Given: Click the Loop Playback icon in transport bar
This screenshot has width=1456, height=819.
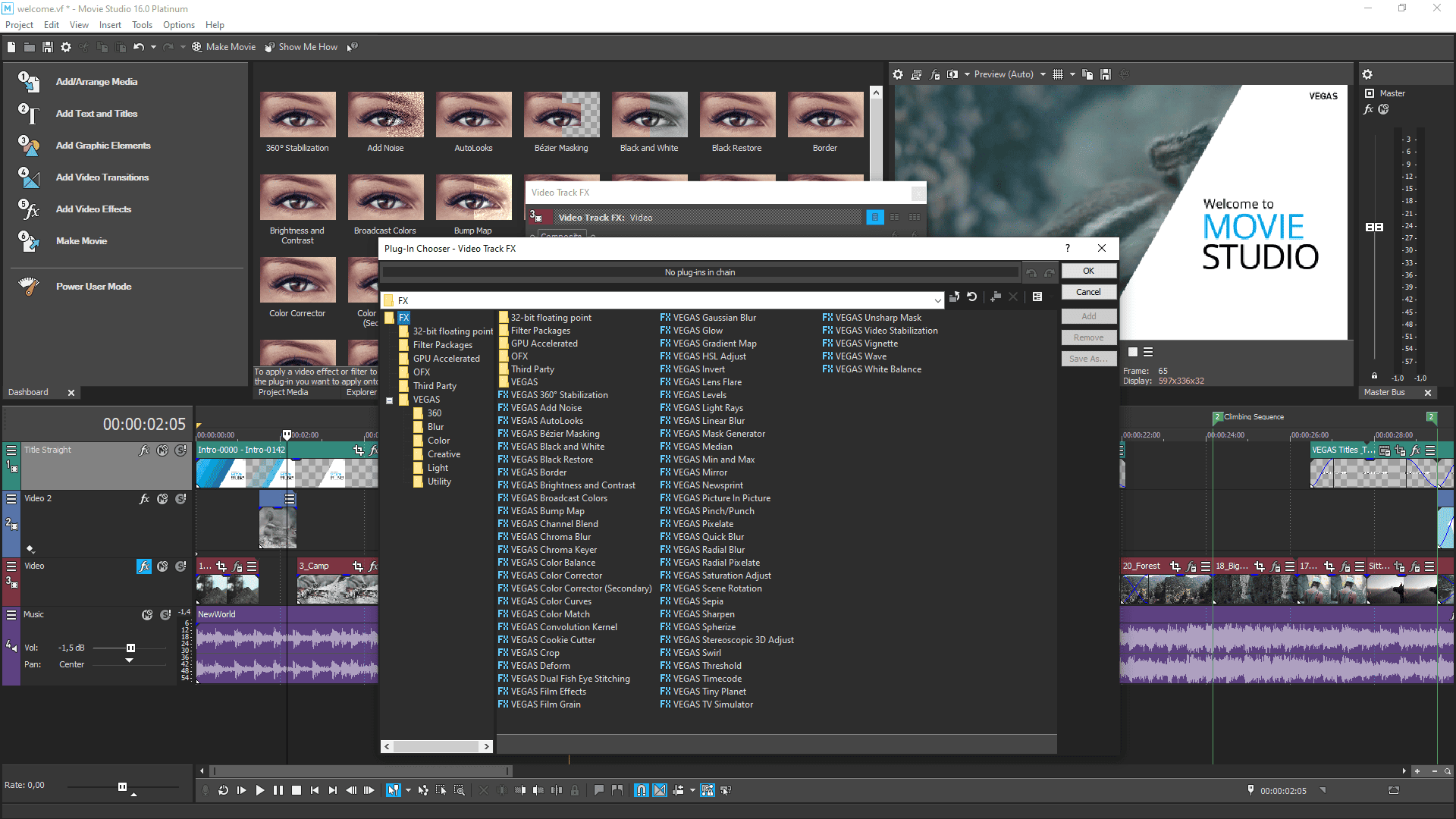Looking at the screenshot, I should coord(223,790).
